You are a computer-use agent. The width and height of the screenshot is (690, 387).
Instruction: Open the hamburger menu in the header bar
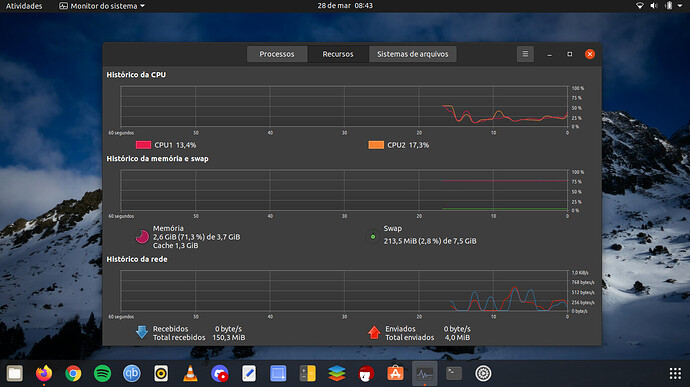click(525, 54)
